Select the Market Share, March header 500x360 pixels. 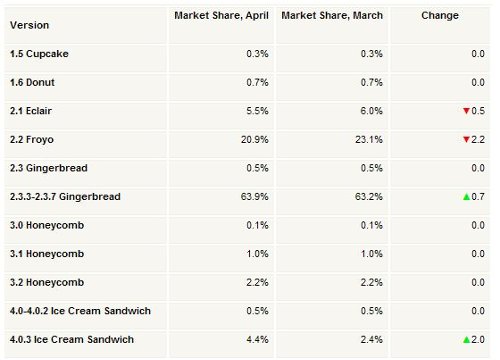[332, 15]
